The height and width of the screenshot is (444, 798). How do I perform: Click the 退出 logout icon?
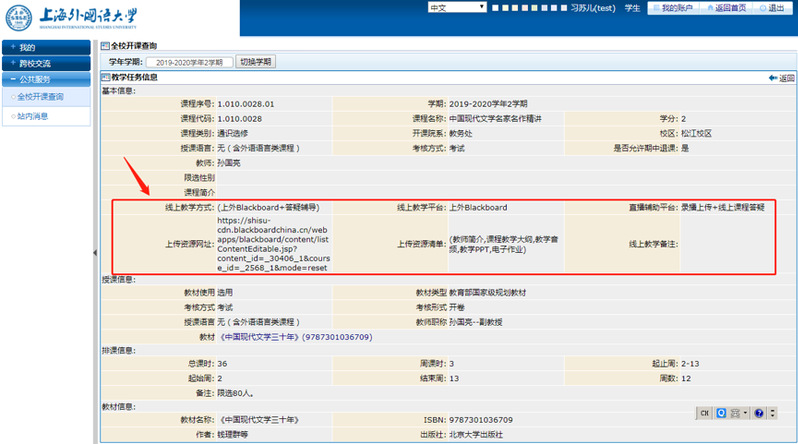761,8
